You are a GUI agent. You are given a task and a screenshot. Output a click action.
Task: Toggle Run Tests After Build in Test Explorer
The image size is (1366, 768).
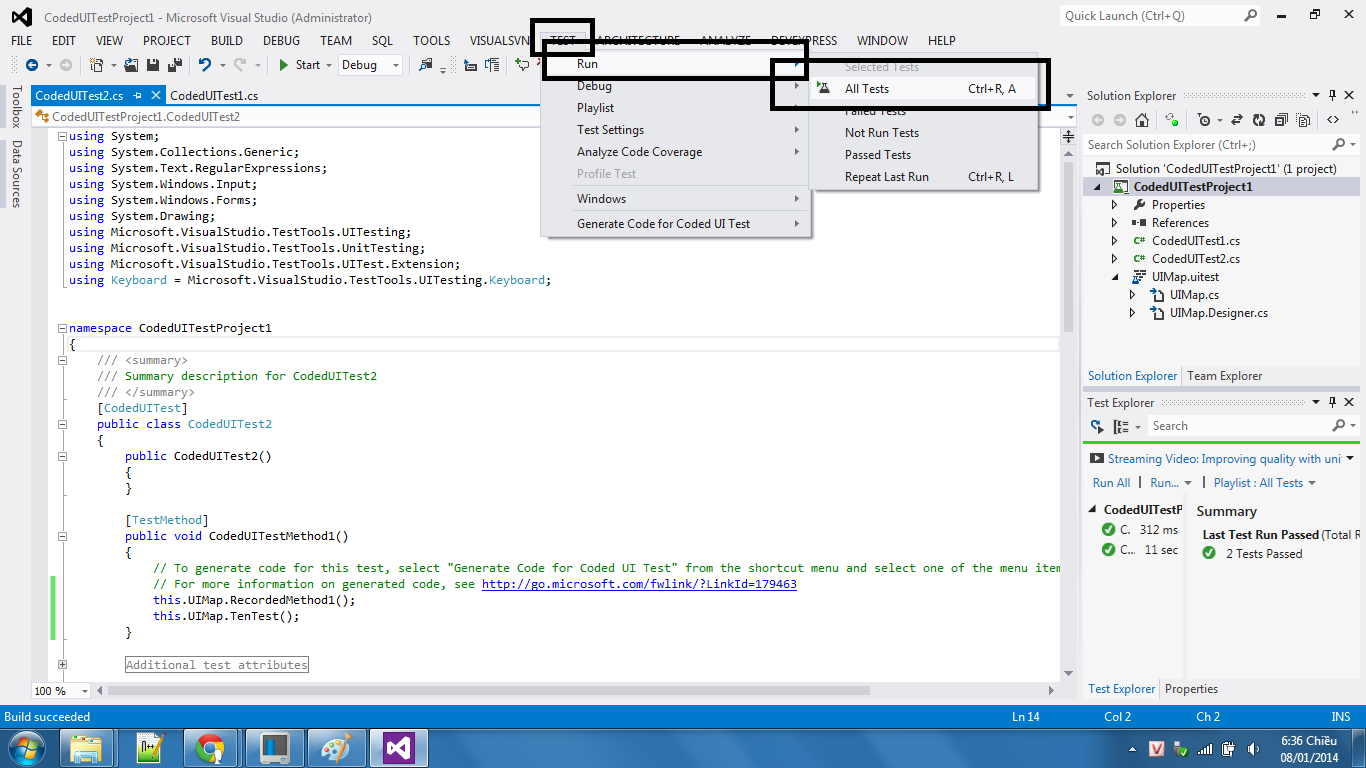1097,427
